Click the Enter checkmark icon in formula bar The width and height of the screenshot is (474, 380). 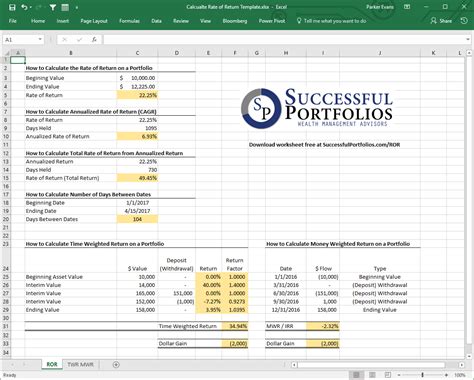click(79, 40)
